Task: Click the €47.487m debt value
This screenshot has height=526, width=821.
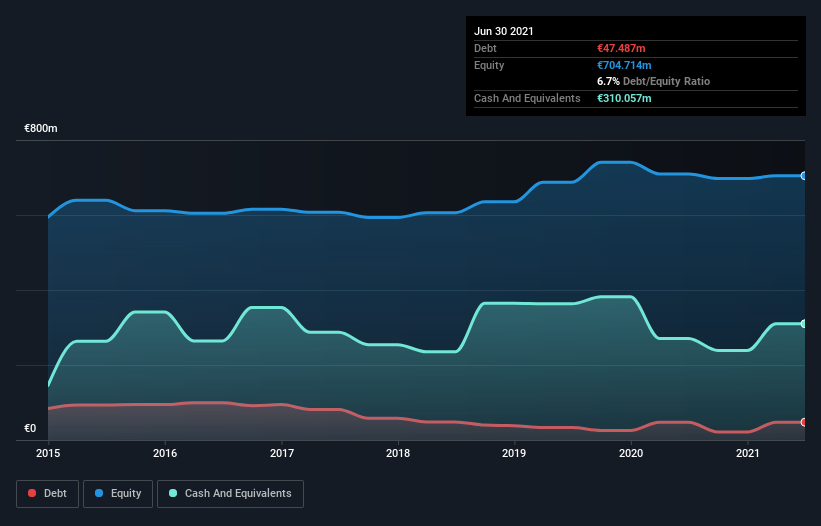Action: pyautogui.click(x=622, y=48)
